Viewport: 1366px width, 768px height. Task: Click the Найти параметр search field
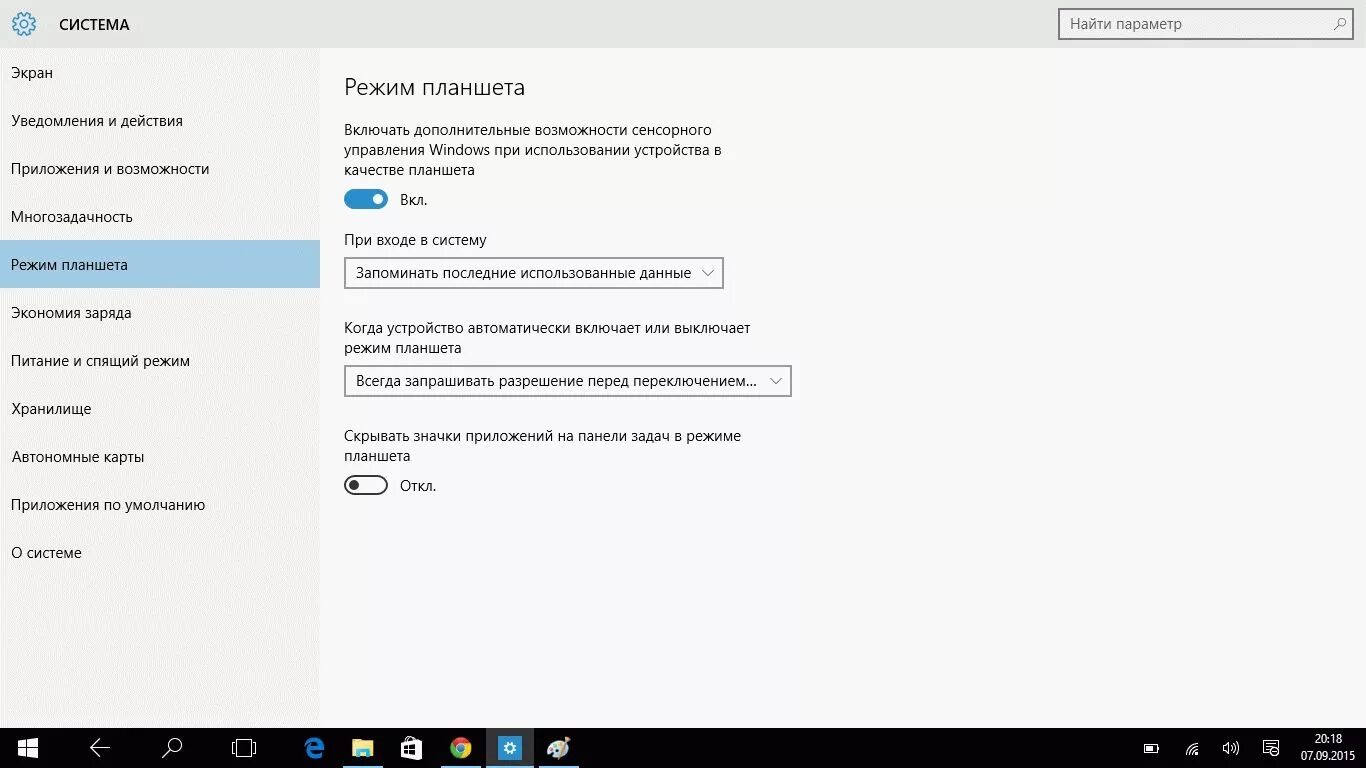1207,24
